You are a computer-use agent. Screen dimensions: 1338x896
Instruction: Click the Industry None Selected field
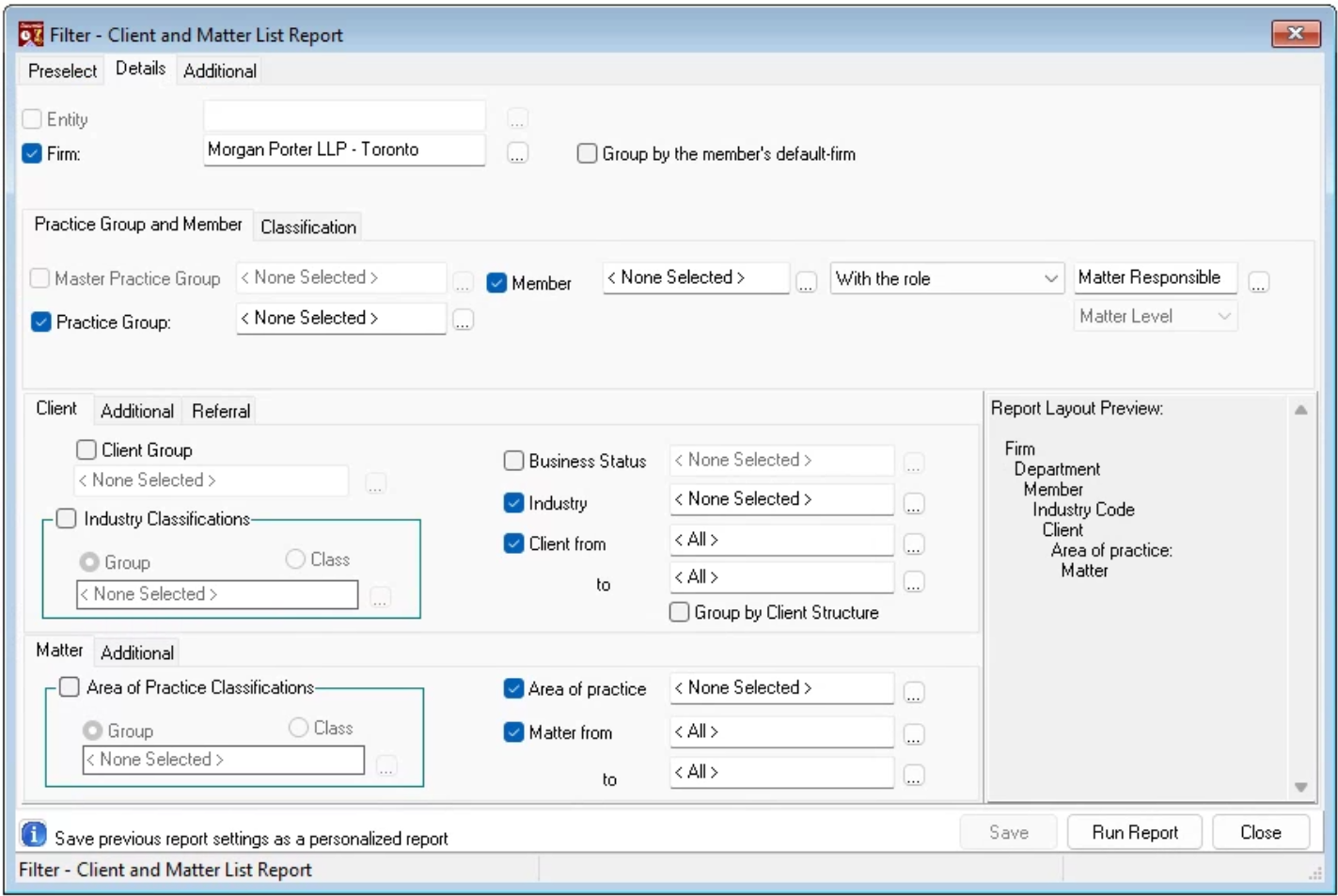coord(781,499)
